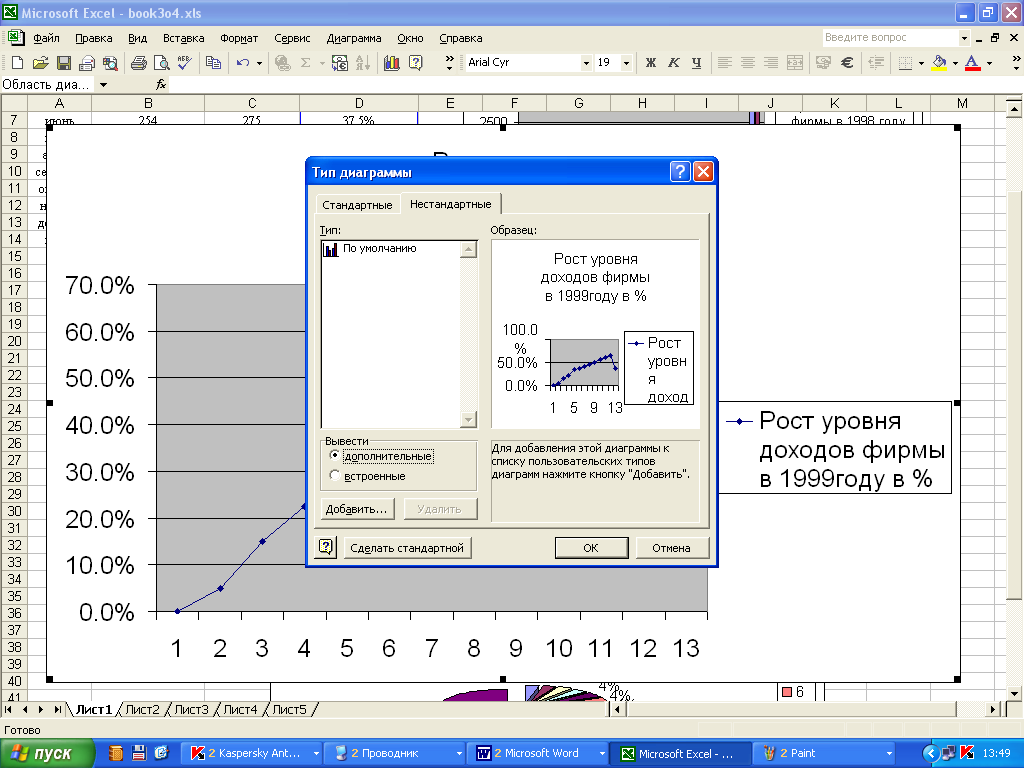
Task: Expand the borders dropdown arrow
Action: (921, 63)
